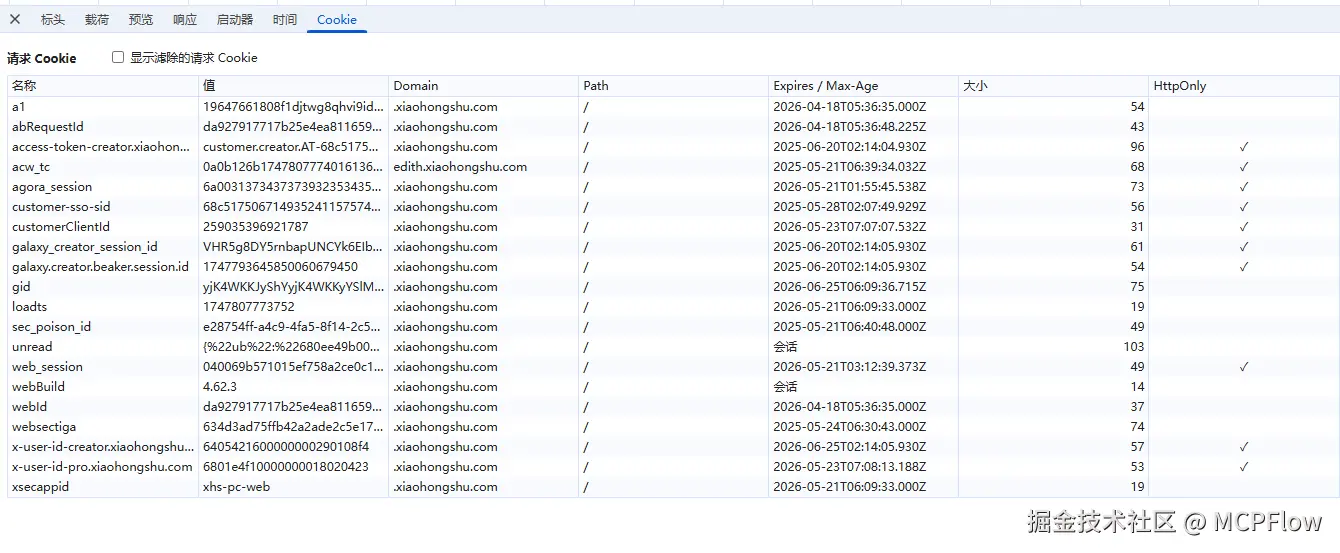The width and height of the screenshot is (1340, 553).
Task: Select the agora_session cookie name
Action: click(52, 187)
